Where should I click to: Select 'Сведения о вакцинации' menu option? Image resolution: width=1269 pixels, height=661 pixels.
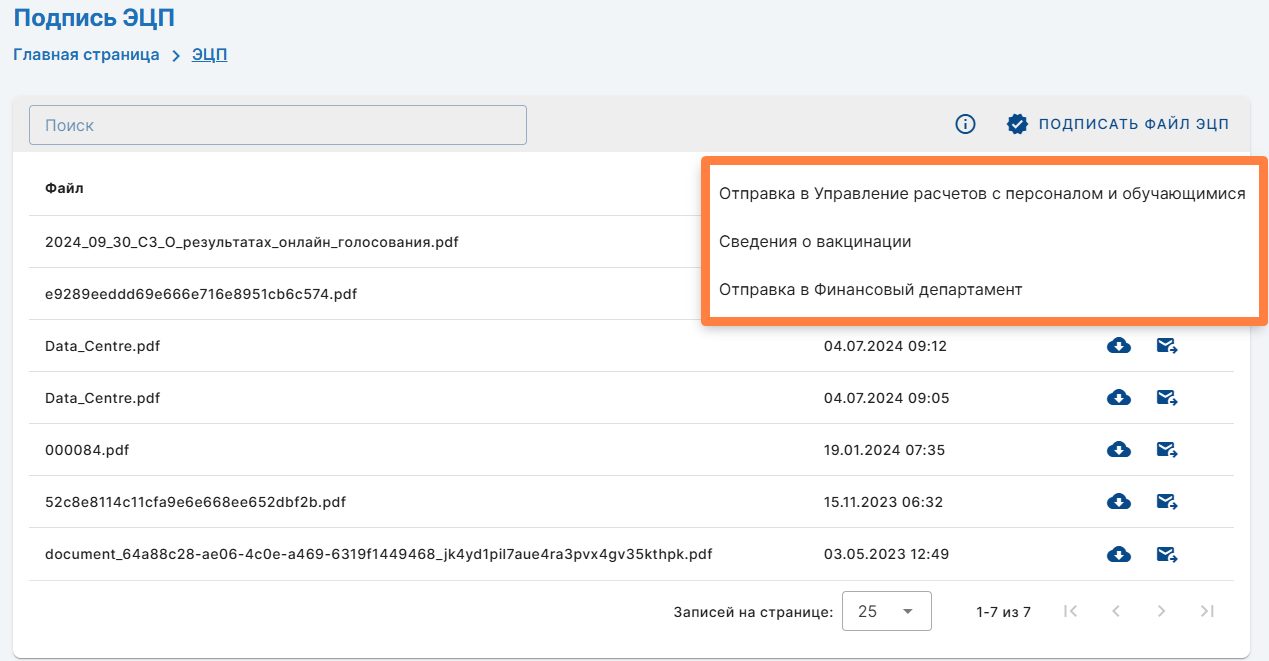pyautogui.click(x=815, y=242)
